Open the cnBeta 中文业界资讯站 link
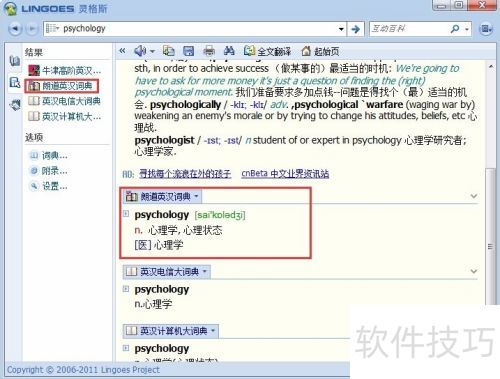 pos(285,174)
